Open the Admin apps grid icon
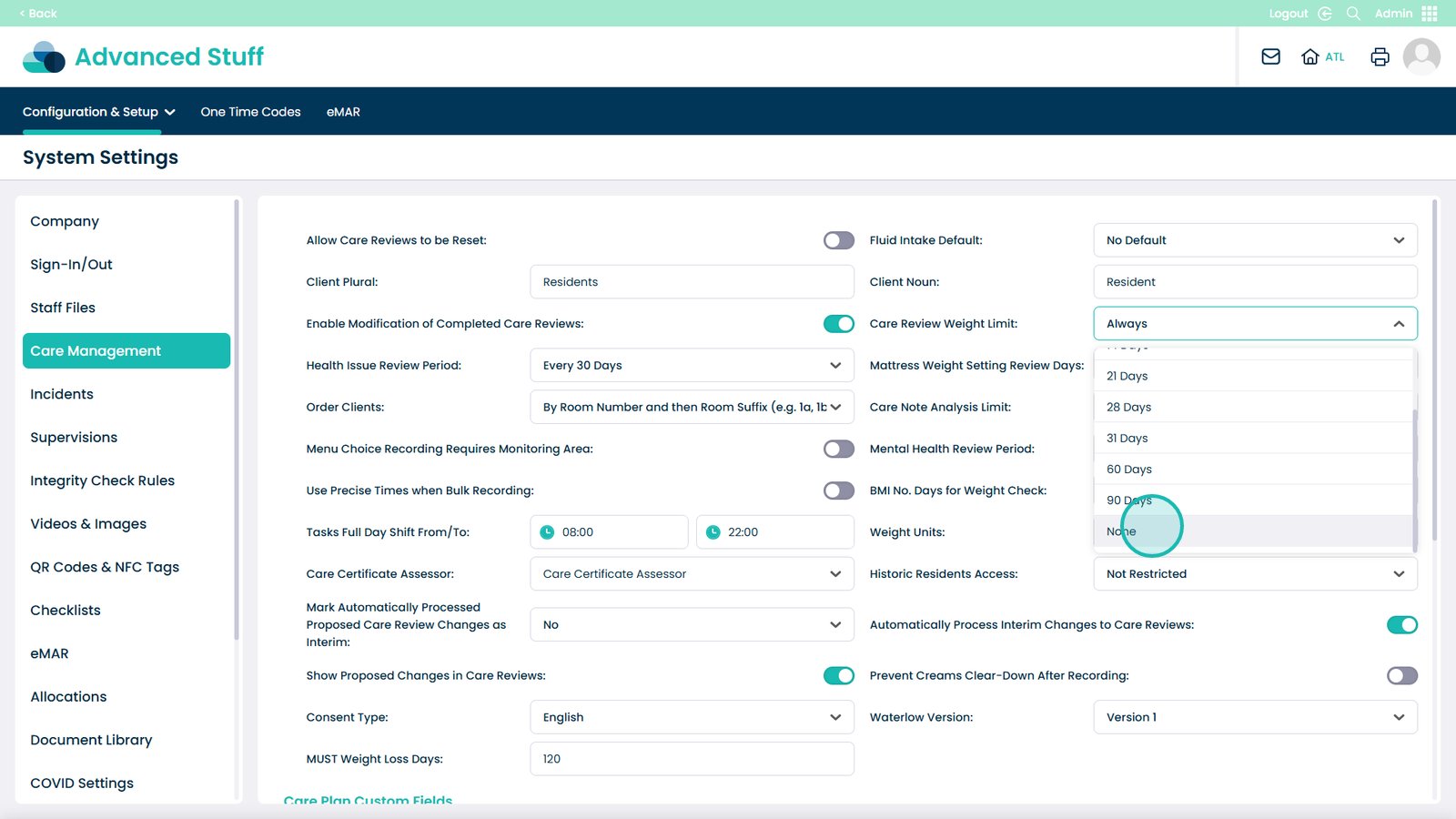 coord(1430,14)
